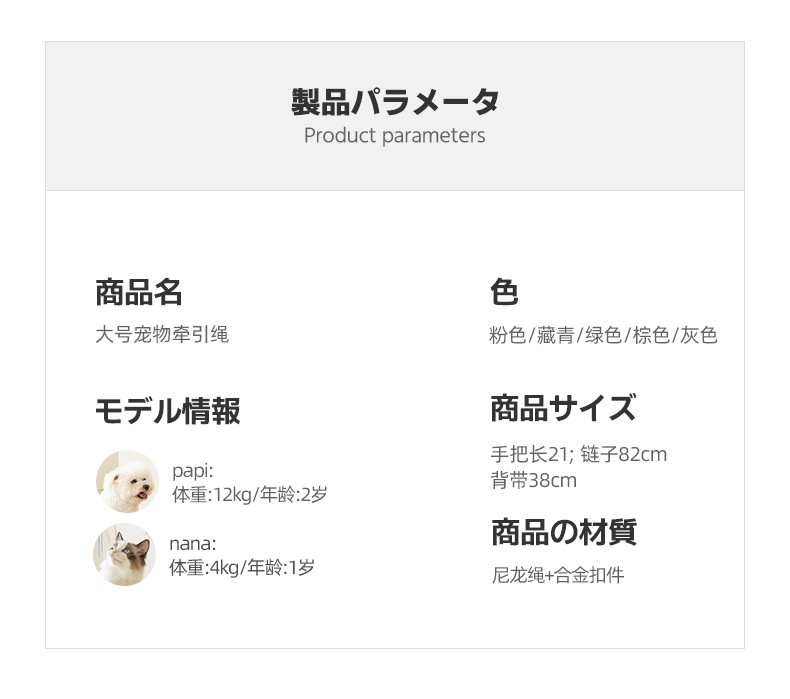The width and height of the screenshot is (790, 699).
Task: Choose the 棕色 color option text
Action: (x=651, y=336)
